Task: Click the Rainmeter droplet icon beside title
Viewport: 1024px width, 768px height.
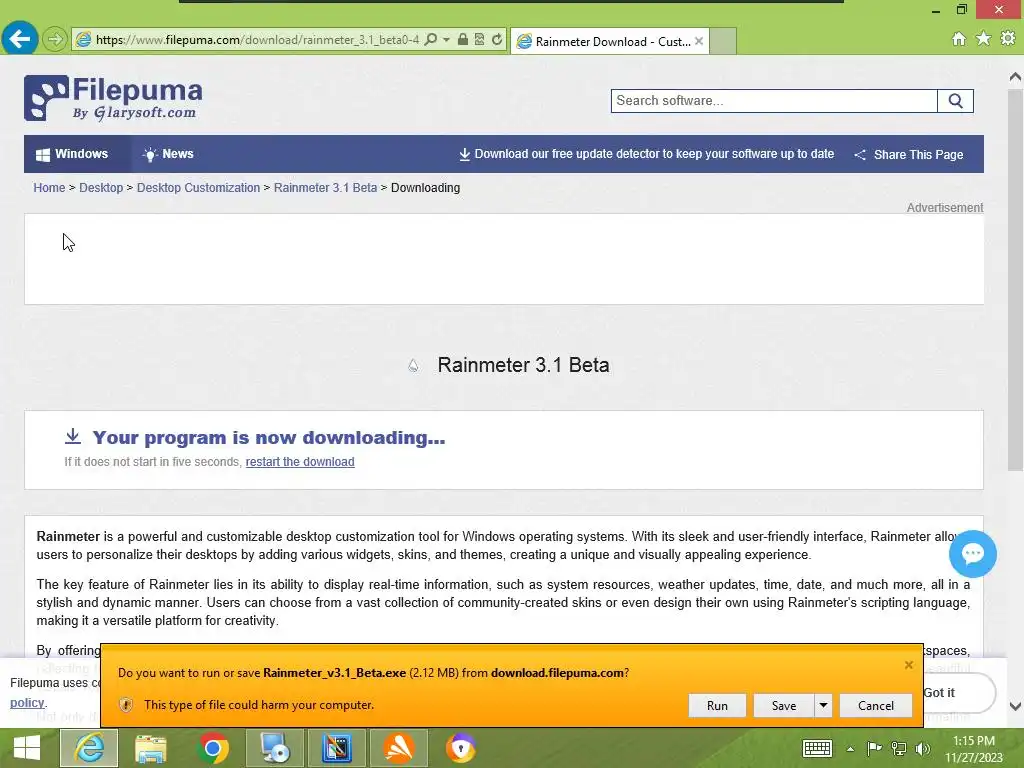Action: point(413,366)
